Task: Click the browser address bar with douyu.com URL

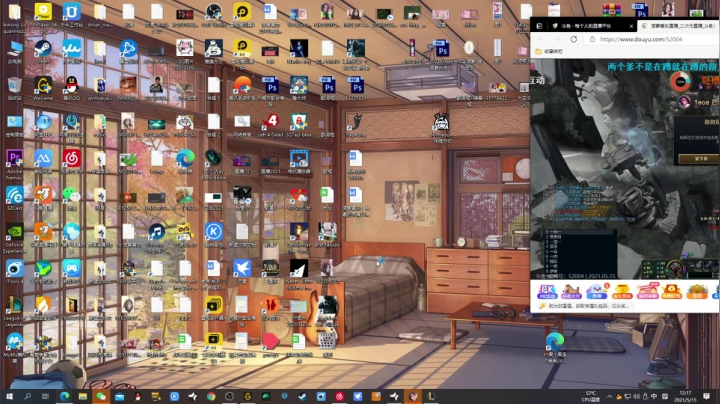Action: [x=651, y=39]
